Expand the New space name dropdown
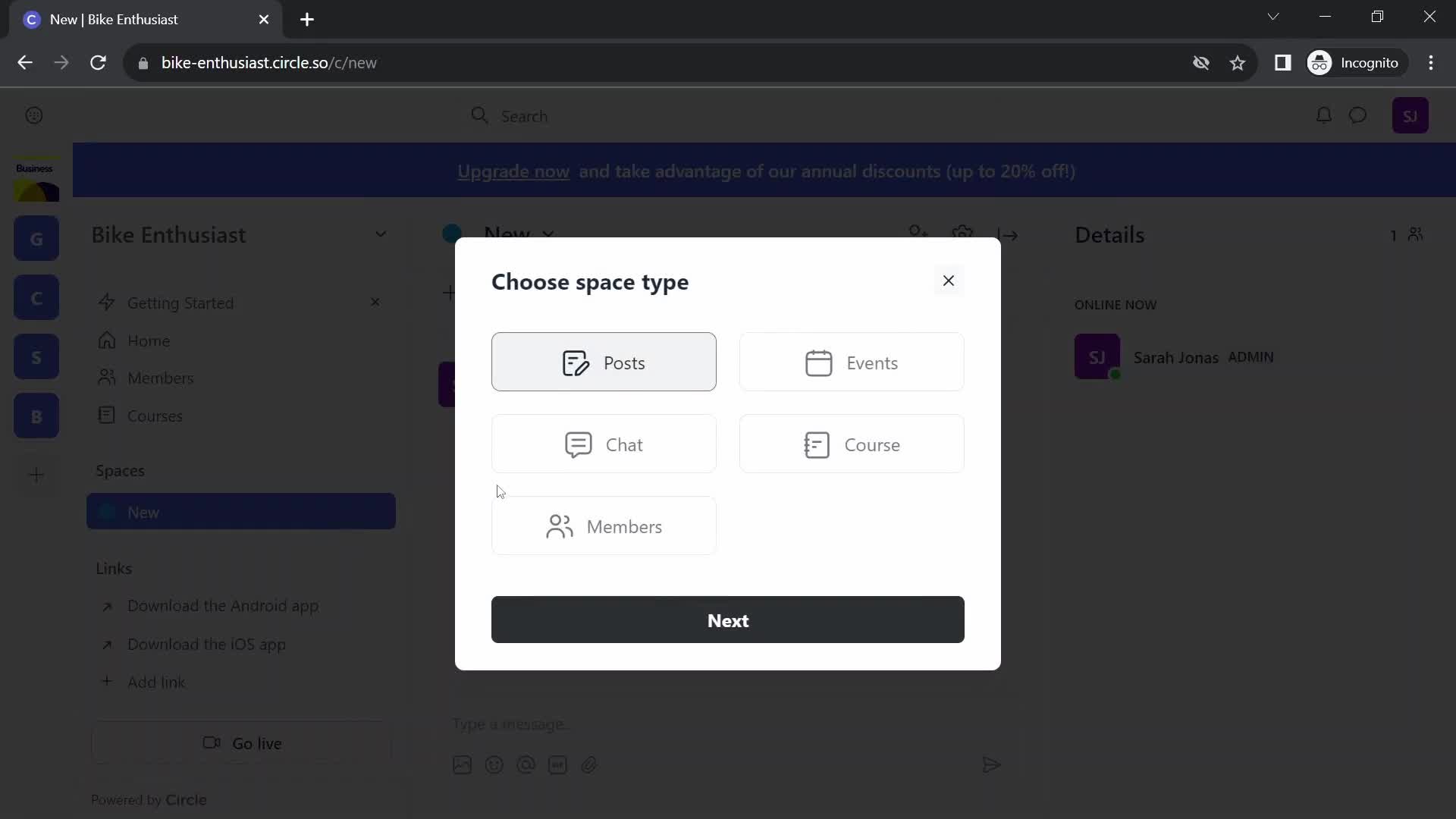The height and width of the screenshot is (819, 1456). [548, 234]
